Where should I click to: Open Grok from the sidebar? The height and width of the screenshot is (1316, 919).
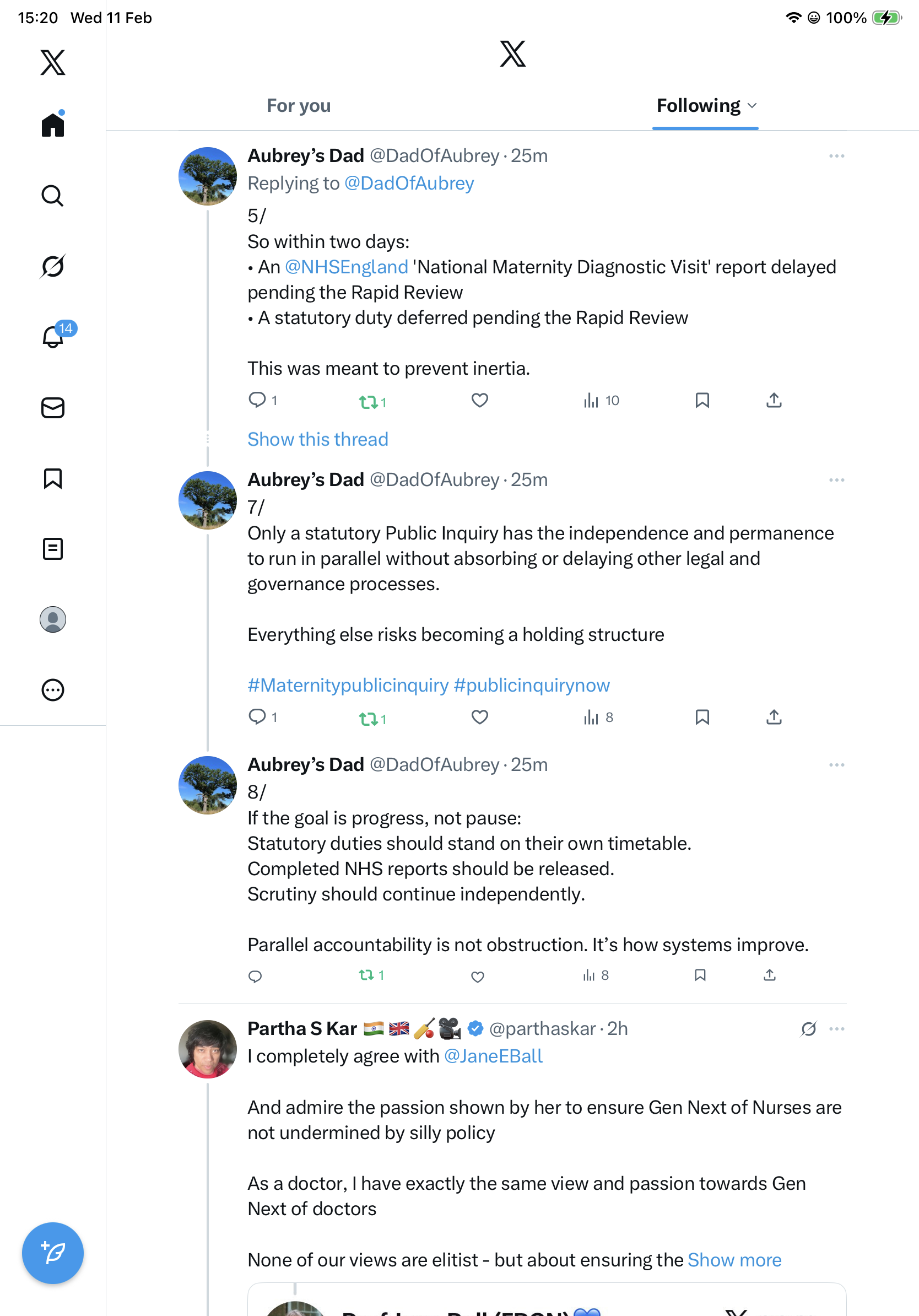pyautogui.click(x=53, y=267)
